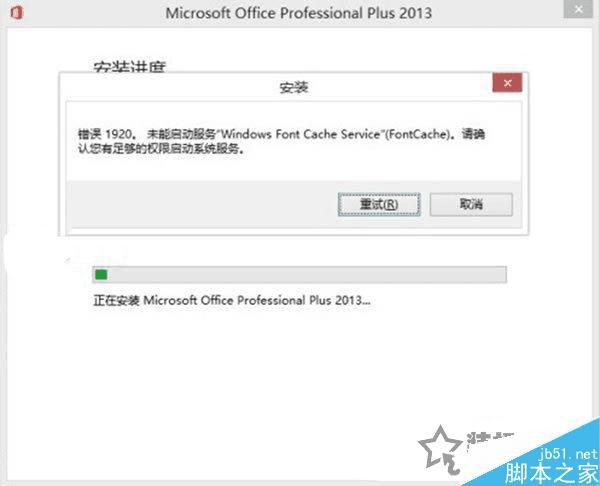Image resolution: width=600 pixels, height=486 pixels.
Task: Close the 安装 error dialog with red X
Action: [x=507, y=83]
